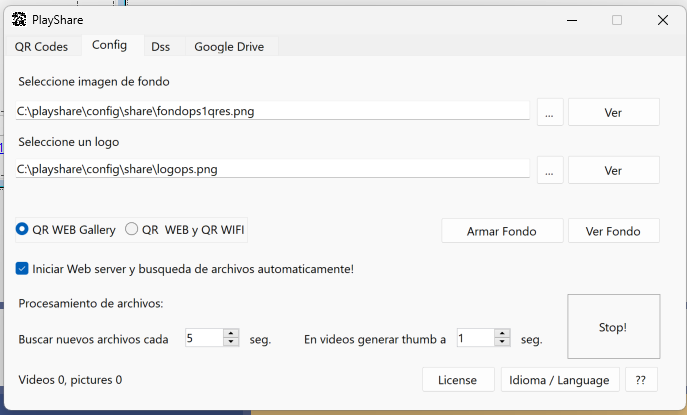This screenshot has height=415, width=687.
Task: Browse for background image with the ... button
Action: pyautogui.click(x=550, y=112)
